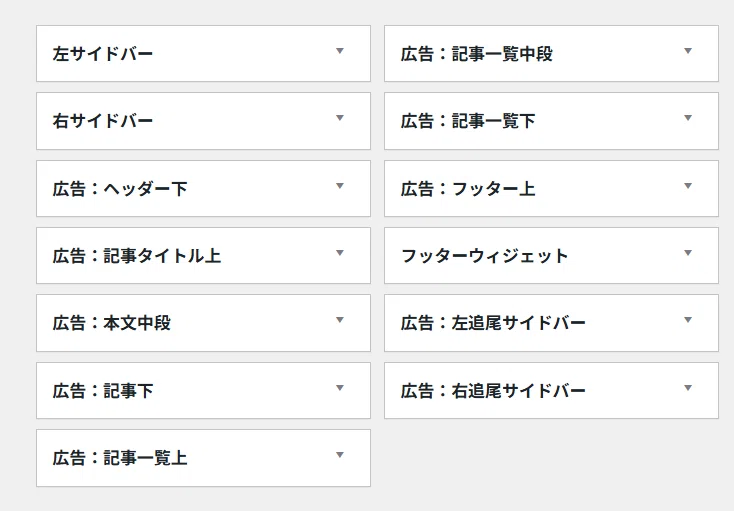734x511 pixels.
Task: Select the 左サイドバー title text
Action: coord(103,54)
